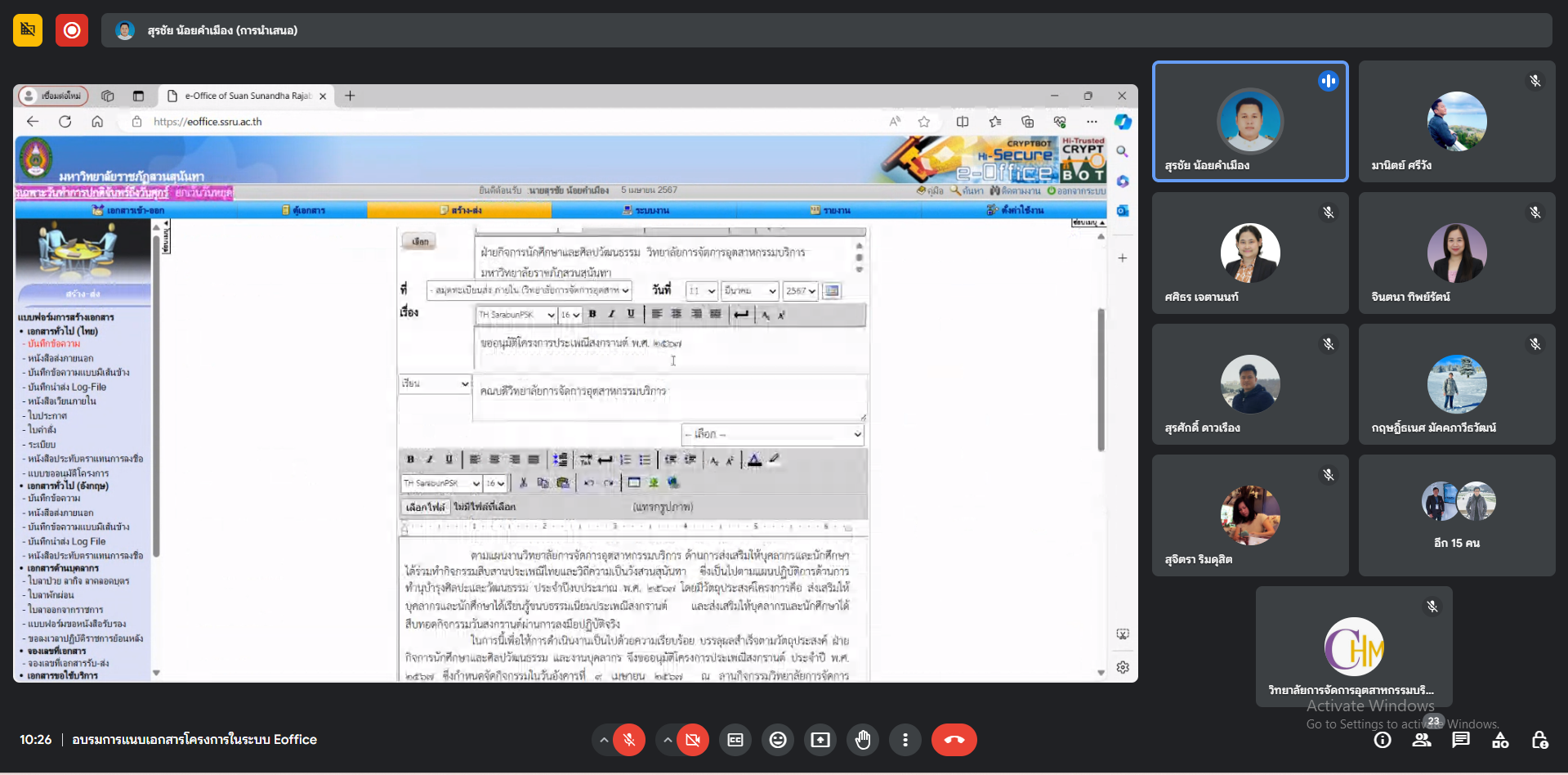Open the activities shapes icon
1568x775 pixels.
pos(1500,740)
